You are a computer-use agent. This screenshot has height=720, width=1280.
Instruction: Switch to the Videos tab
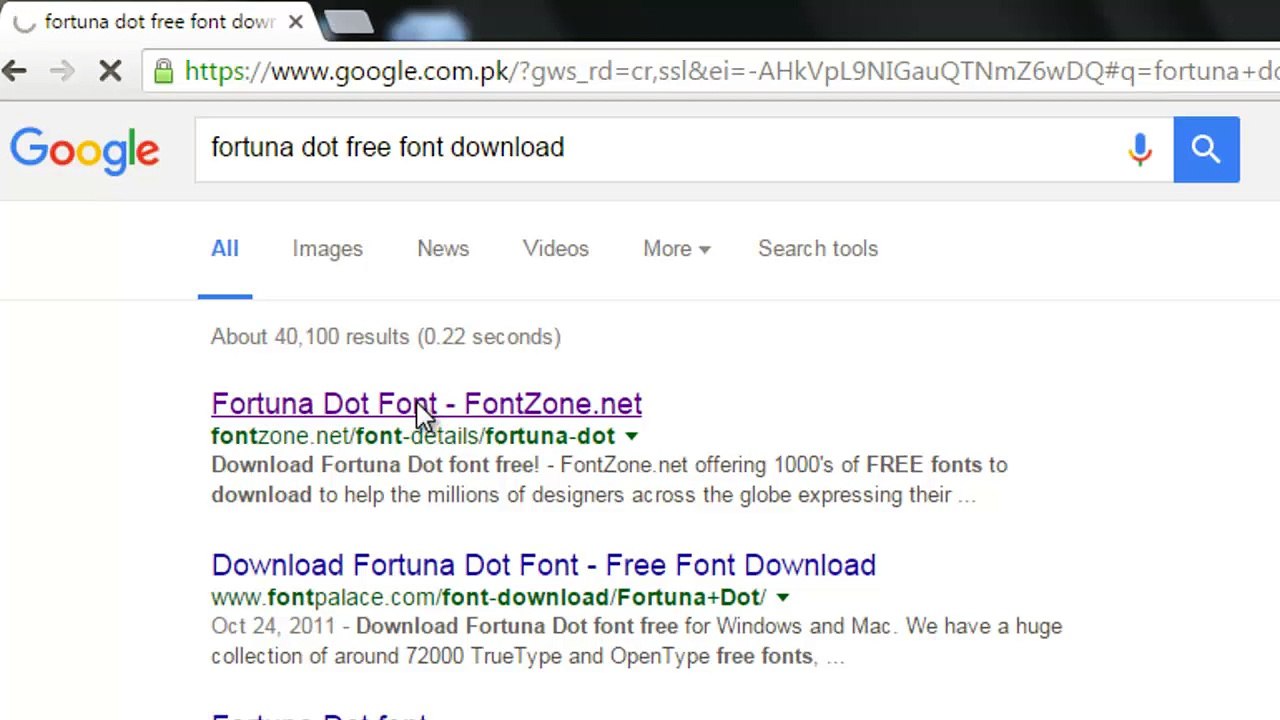pos(556,249)
